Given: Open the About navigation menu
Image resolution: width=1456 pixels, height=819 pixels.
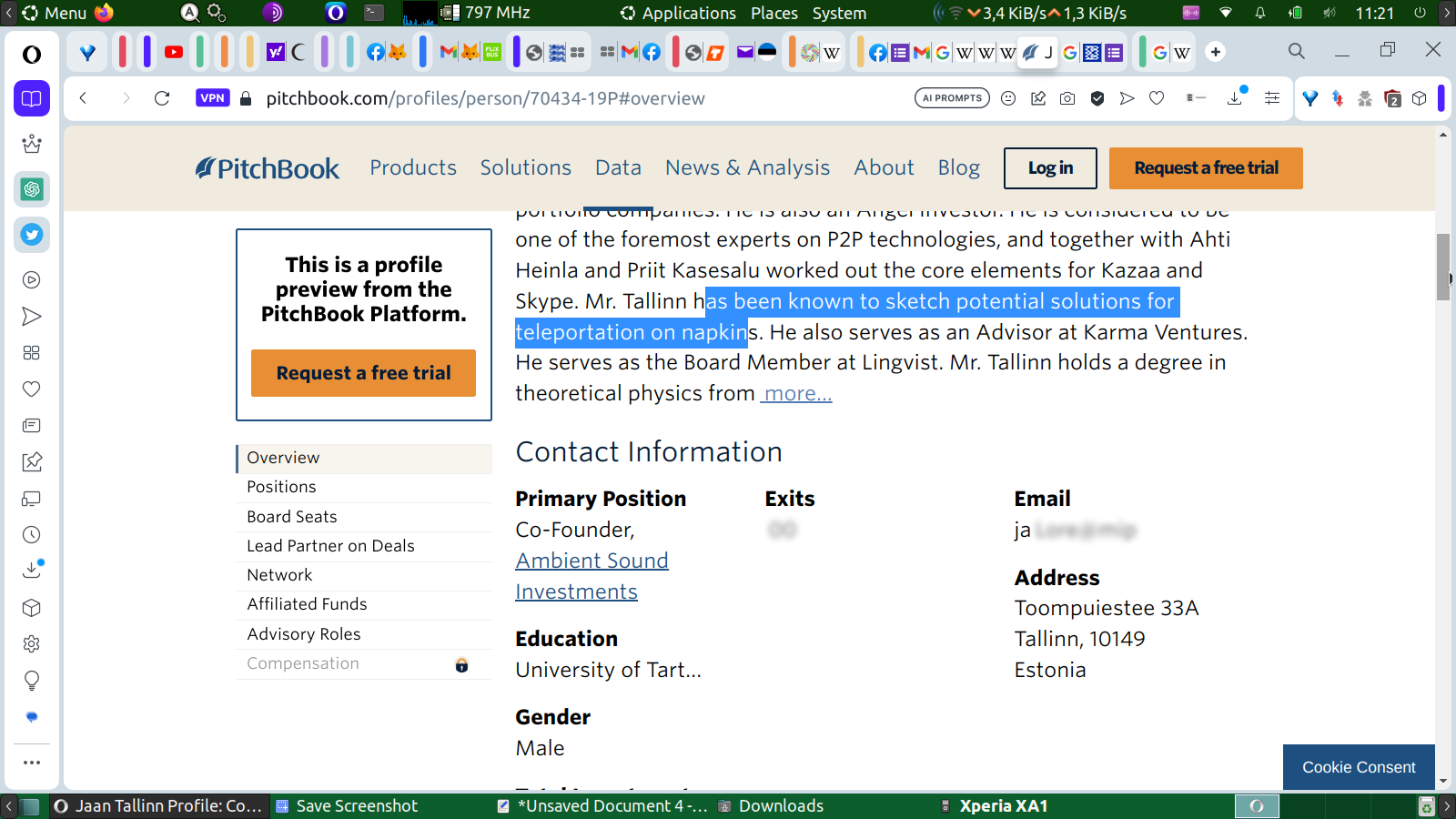Looking at the screenshot, I should (x=884, y=167).
